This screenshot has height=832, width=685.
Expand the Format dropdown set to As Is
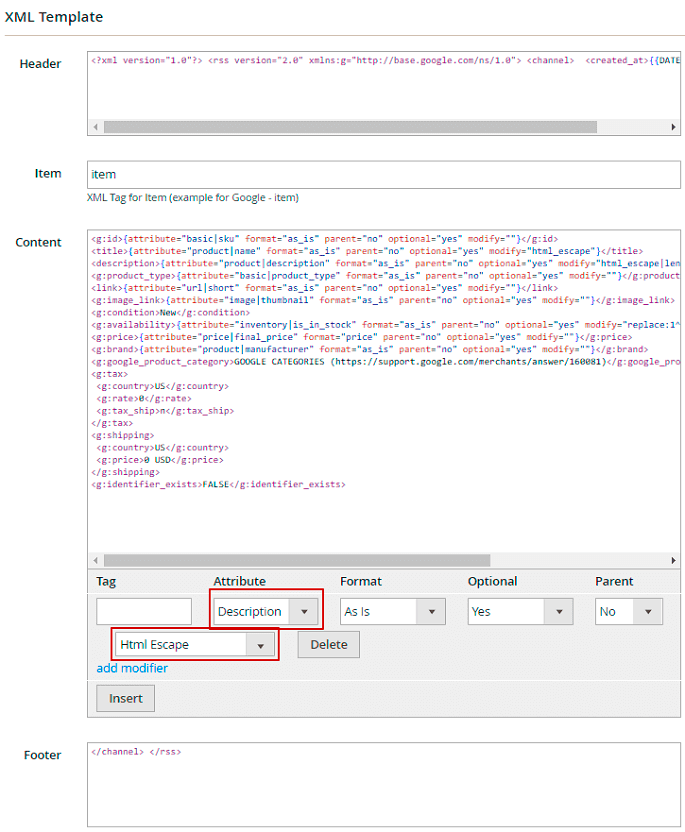click(x=392, y=611)
